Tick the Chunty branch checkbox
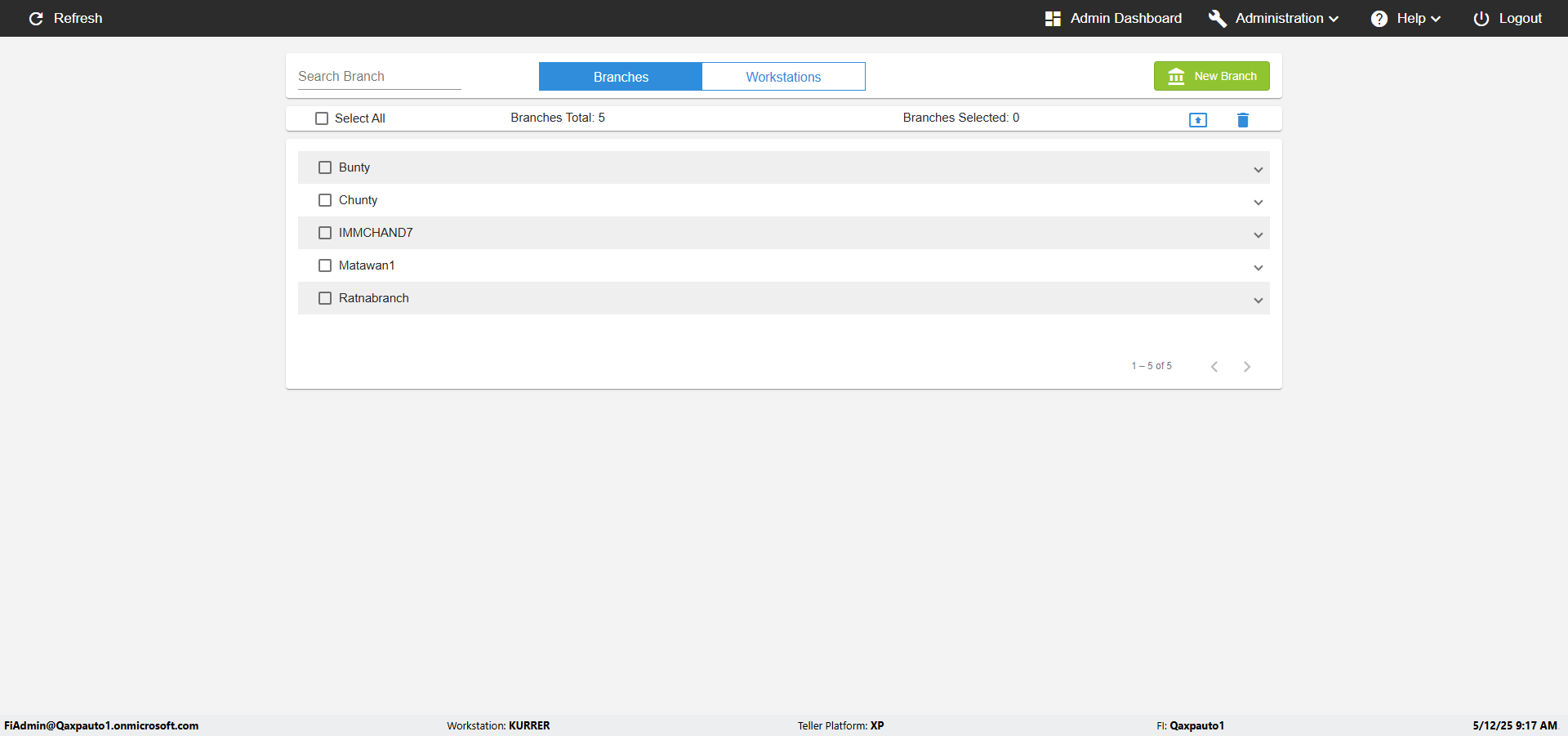Viewport: 1568px width, 736px height. tap(325, 200)
